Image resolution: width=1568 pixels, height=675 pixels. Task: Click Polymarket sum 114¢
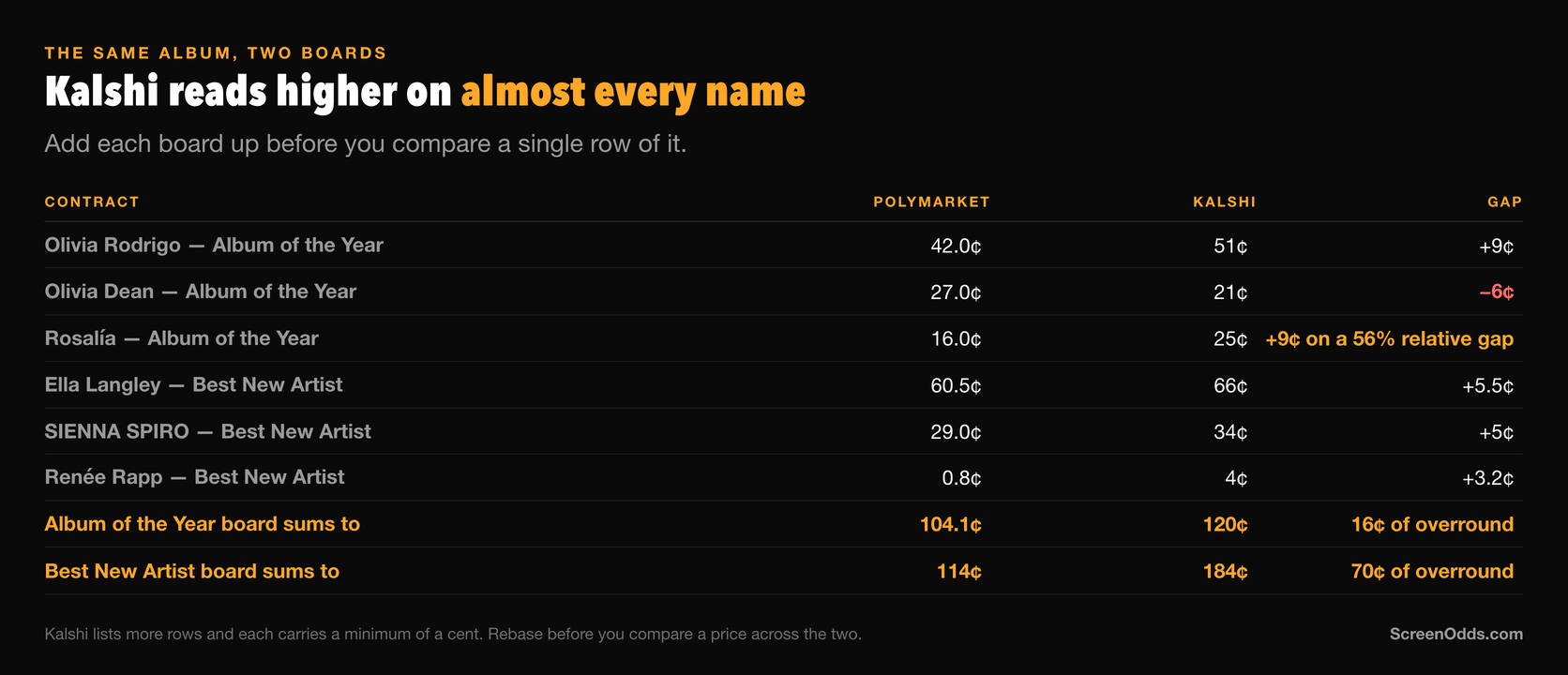tap(958, 571)
